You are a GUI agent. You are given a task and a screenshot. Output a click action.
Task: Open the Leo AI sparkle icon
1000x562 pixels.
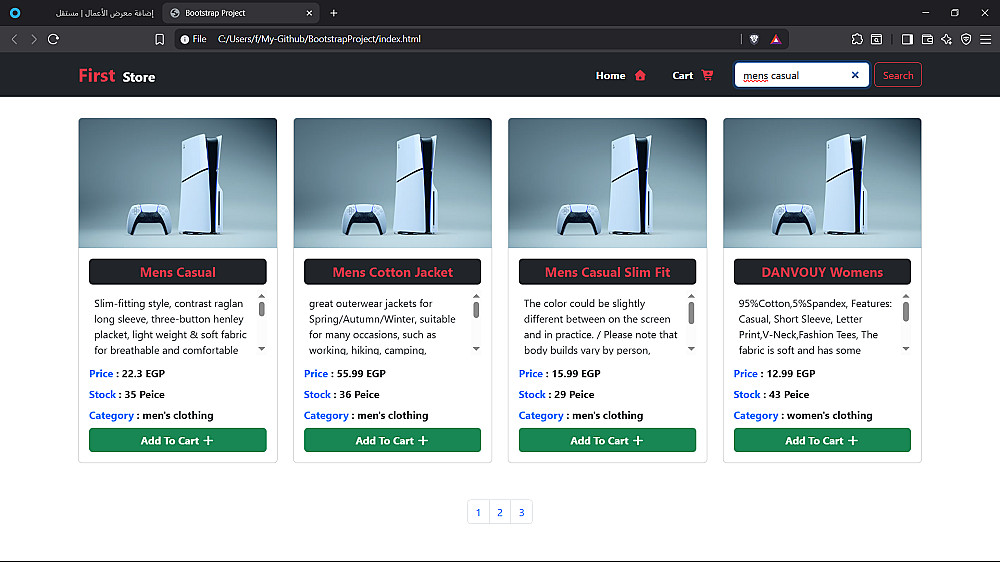click(x=946, y=39)
